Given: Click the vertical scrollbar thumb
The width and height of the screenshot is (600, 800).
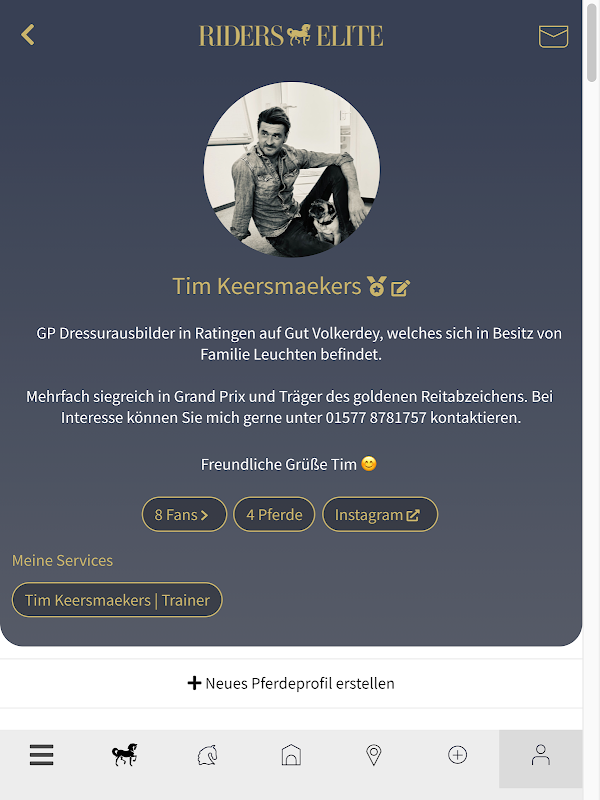Looking at the screenshot, I should tap(591, 41).
